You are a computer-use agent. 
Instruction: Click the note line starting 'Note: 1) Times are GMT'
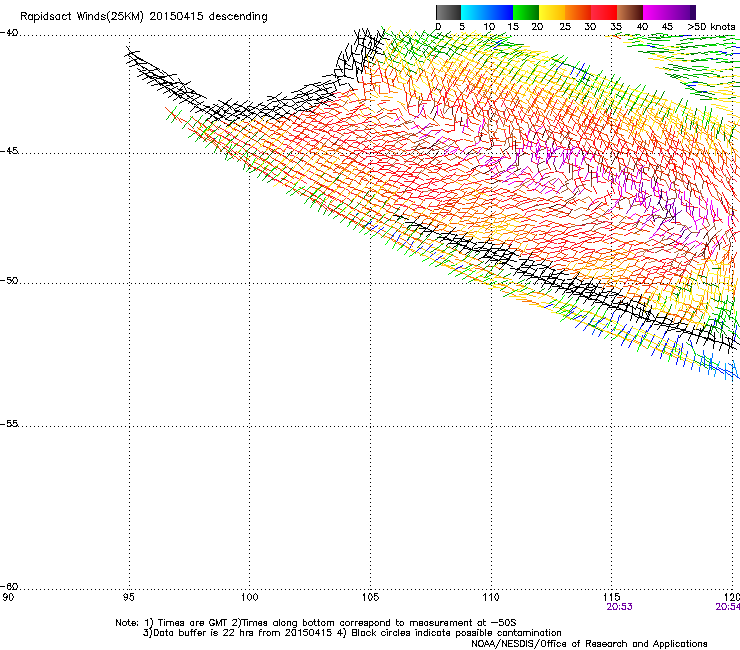(x=316, y=623)
